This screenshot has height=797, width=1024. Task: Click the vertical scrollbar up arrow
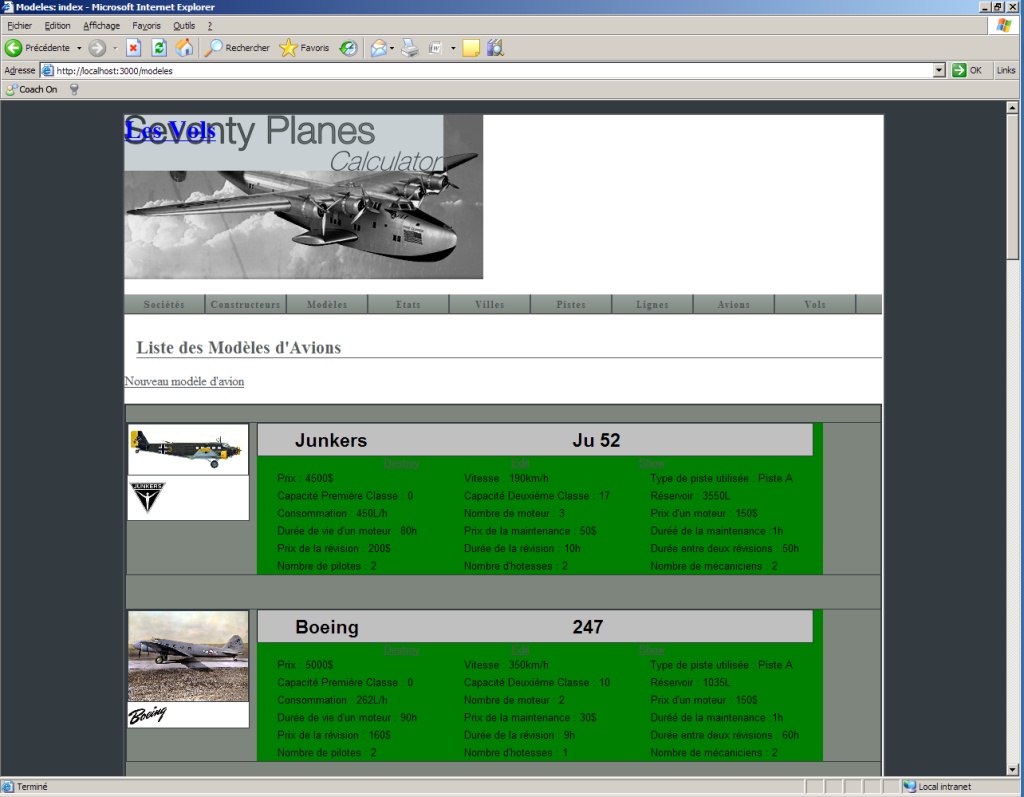(1012, 107)
